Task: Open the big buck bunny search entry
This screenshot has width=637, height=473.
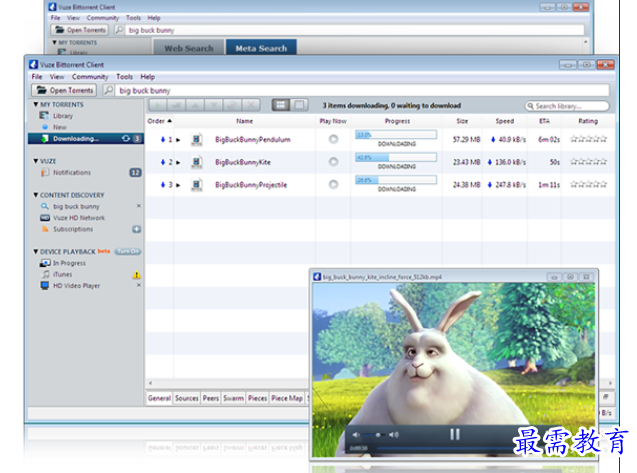Action: point(76,206)
